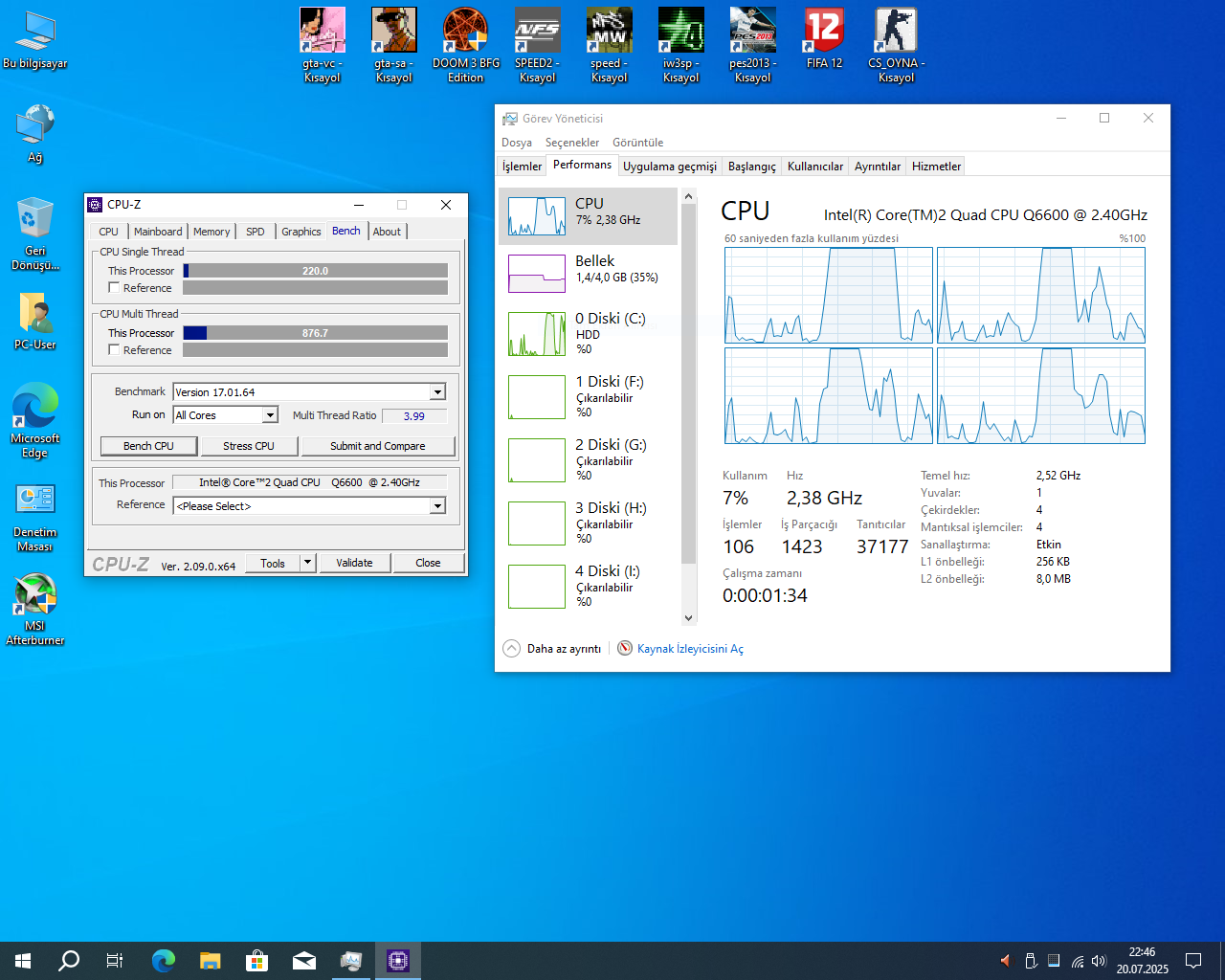Click Submit and Compare button
This screenshot has width=1225, height=980.
click(x=378, y=446)
